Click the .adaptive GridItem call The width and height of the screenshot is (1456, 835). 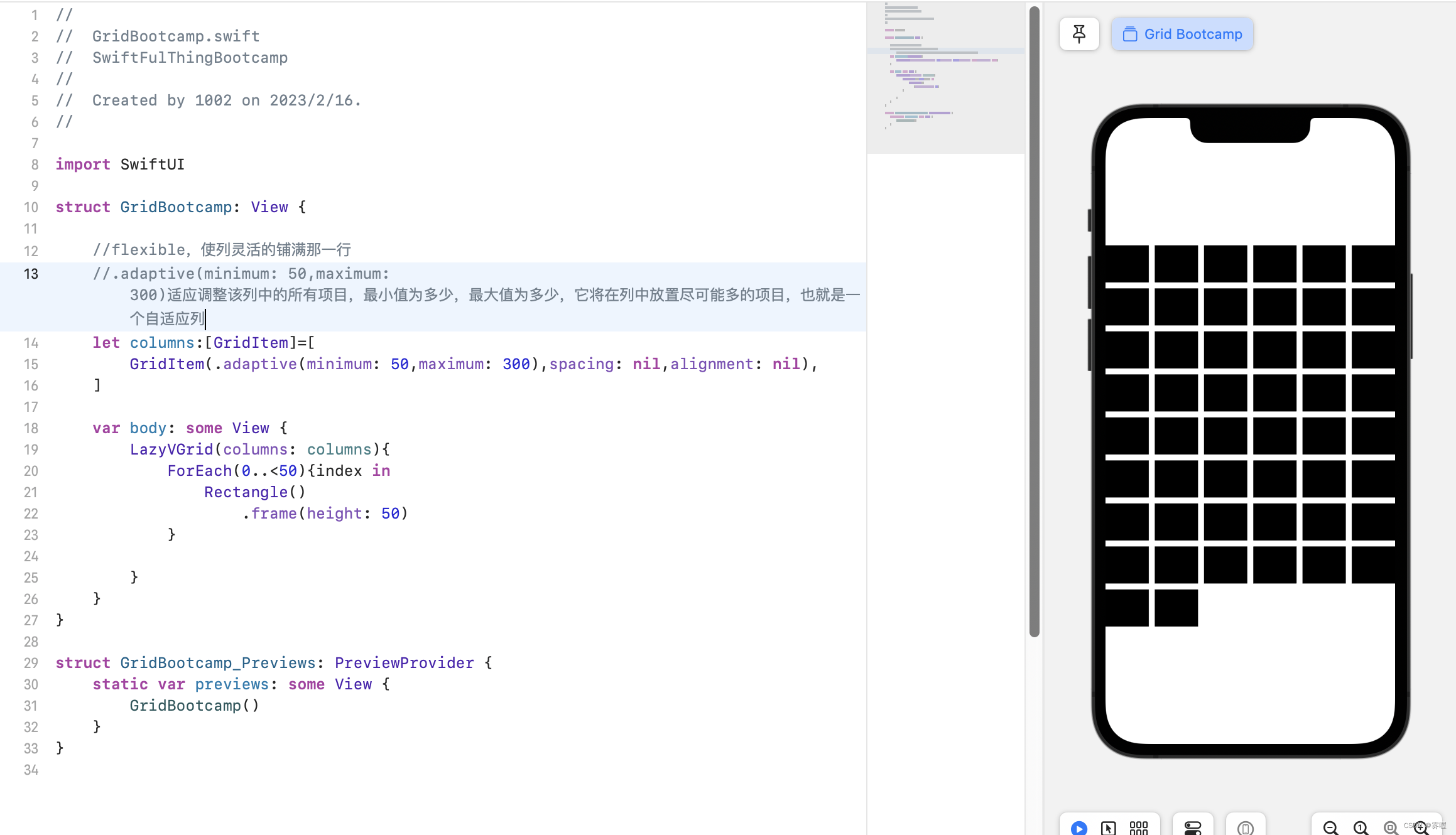[259, 364]
